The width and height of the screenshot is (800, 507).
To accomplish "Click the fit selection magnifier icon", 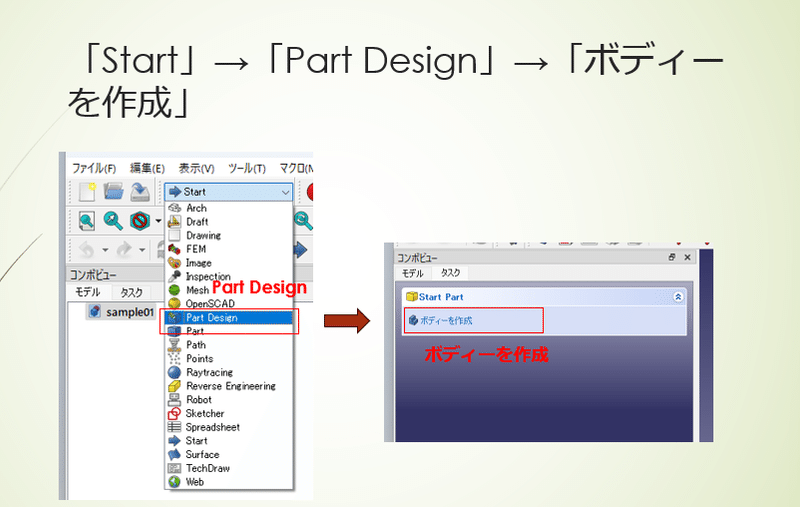I will click(113, 221).
